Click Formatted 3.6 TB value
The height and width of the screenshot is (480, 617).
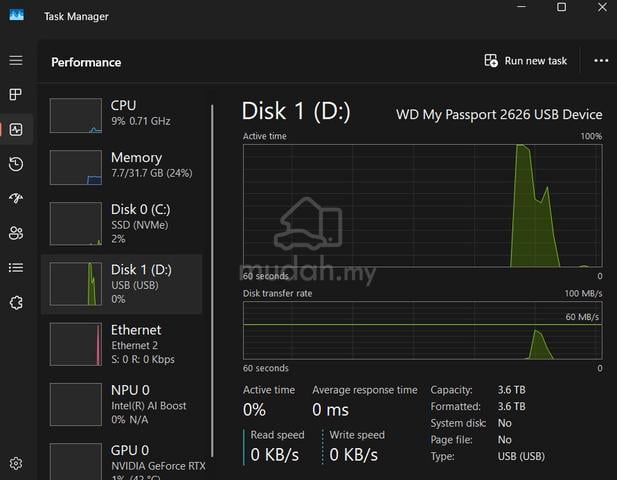click(512, 406)
